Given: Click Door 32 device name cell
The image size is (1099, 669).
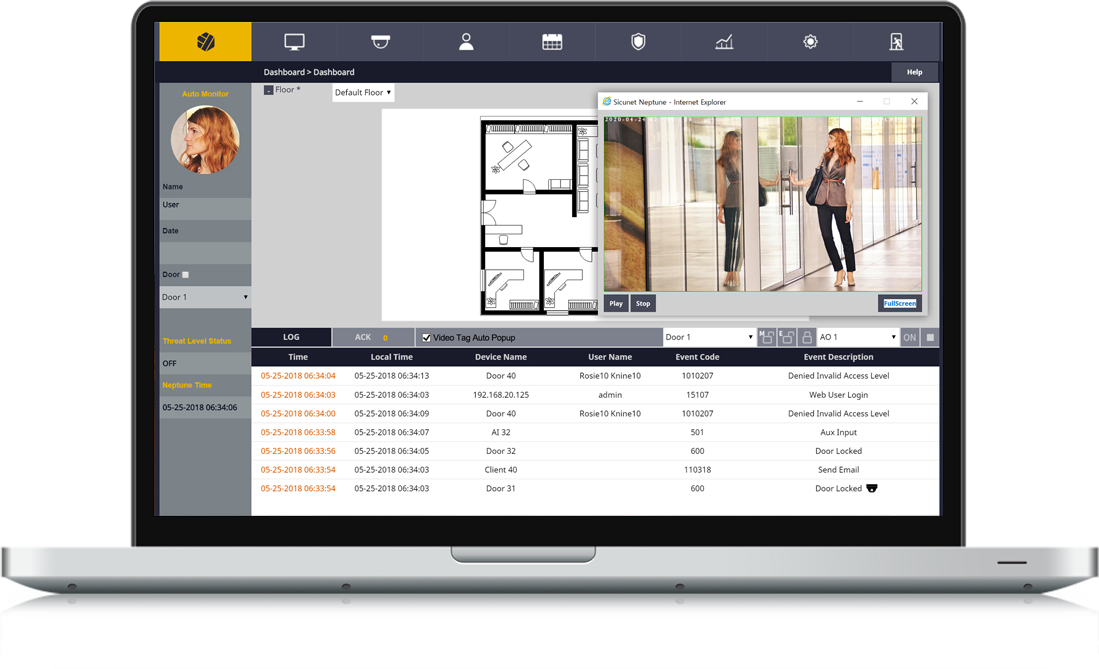Looking at the screenshot, I should click(500, 451).
